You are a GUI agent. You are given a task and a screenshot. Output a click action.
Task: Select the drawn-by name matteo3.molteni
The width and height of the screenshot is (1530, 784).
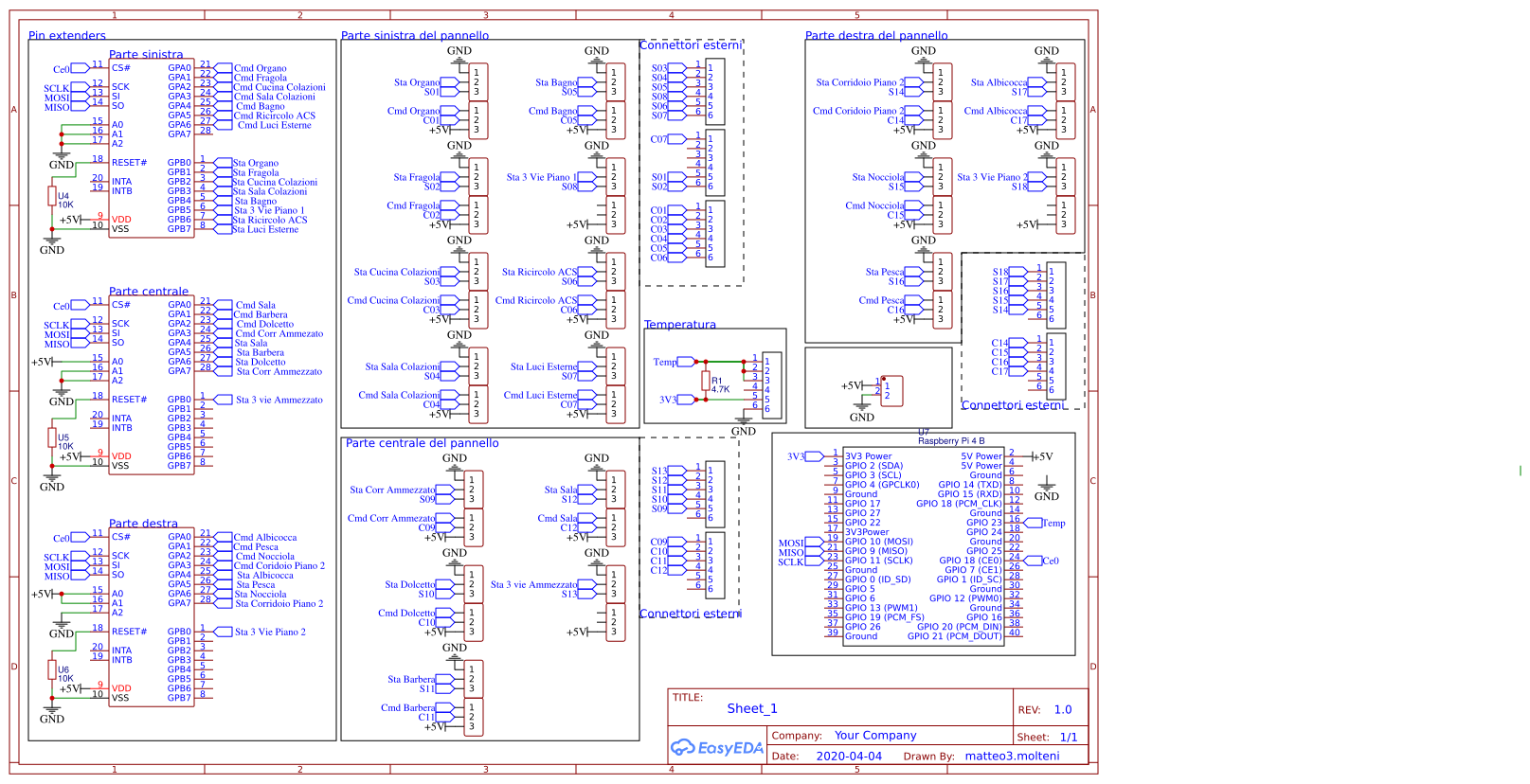click(1012, 757)
